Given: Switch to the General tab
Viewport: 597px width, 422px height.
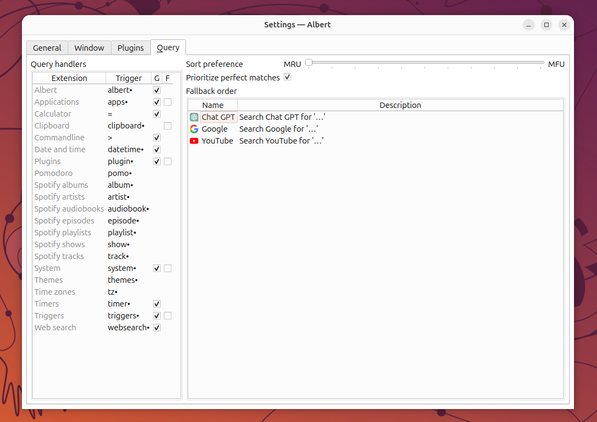Looking at the screenshot, I should [x=47, y=48].
